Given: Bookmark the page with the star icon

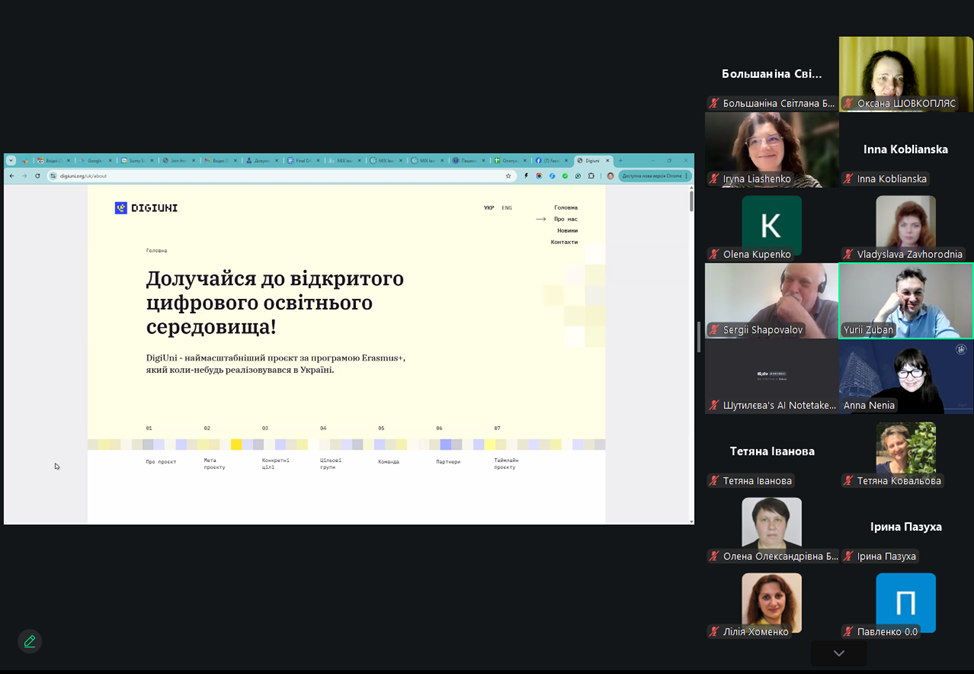Looking at the screenshot, I should (508, 176).
